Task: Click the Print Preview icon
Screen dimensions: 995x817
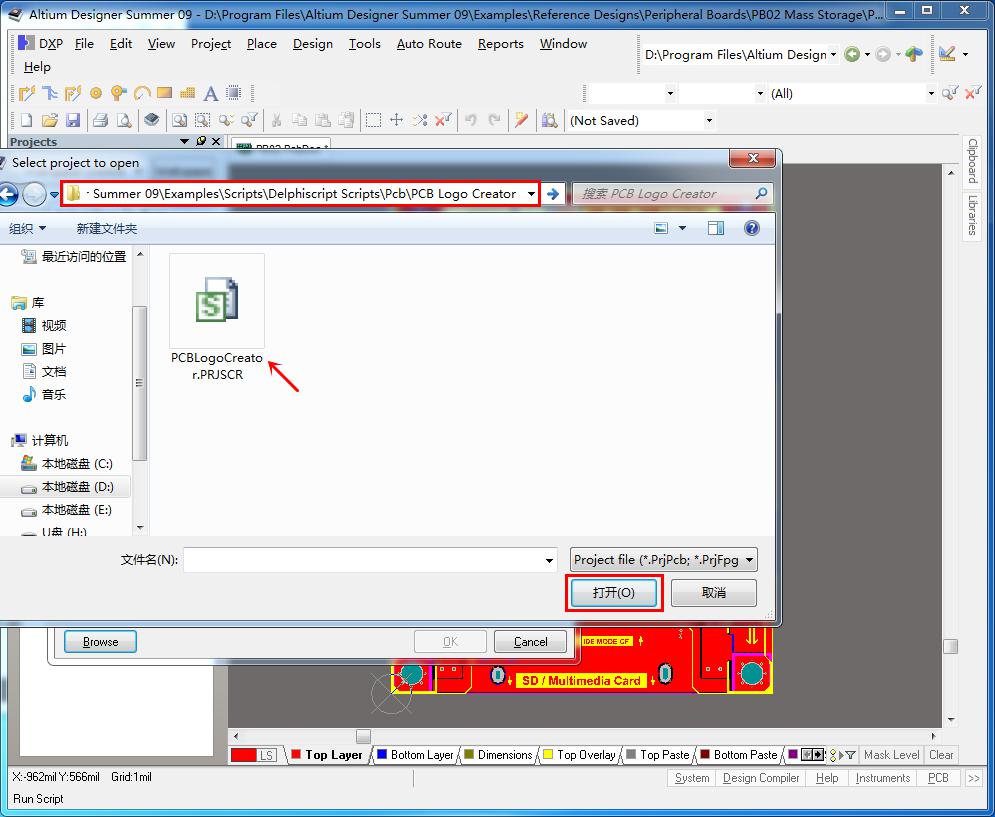Action: pos(124,120)
